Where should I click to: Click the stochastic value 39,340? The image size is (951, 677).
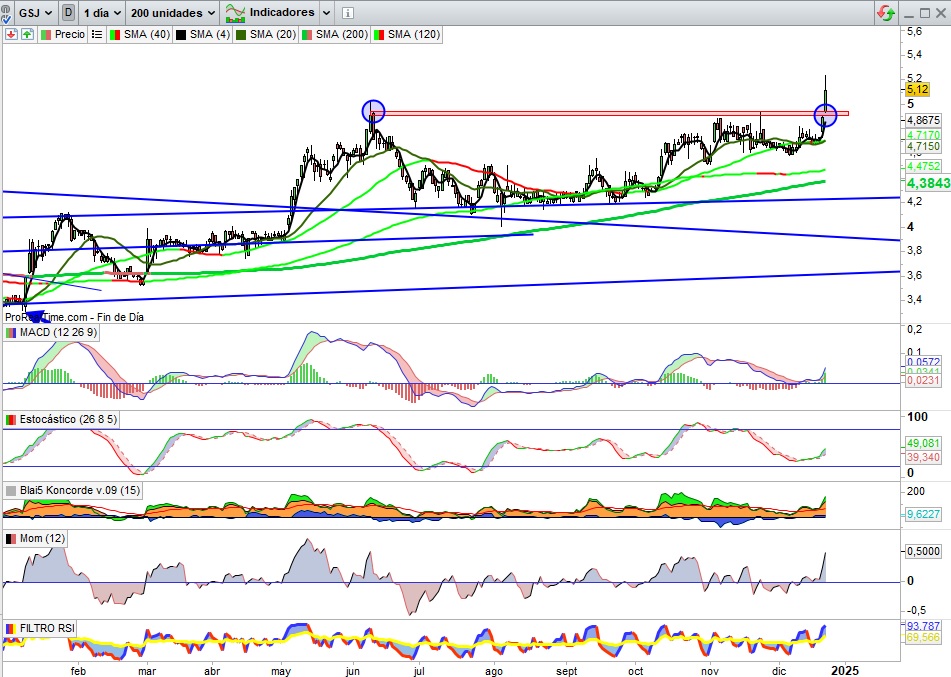pyautogui.click(x=923, y=457)
